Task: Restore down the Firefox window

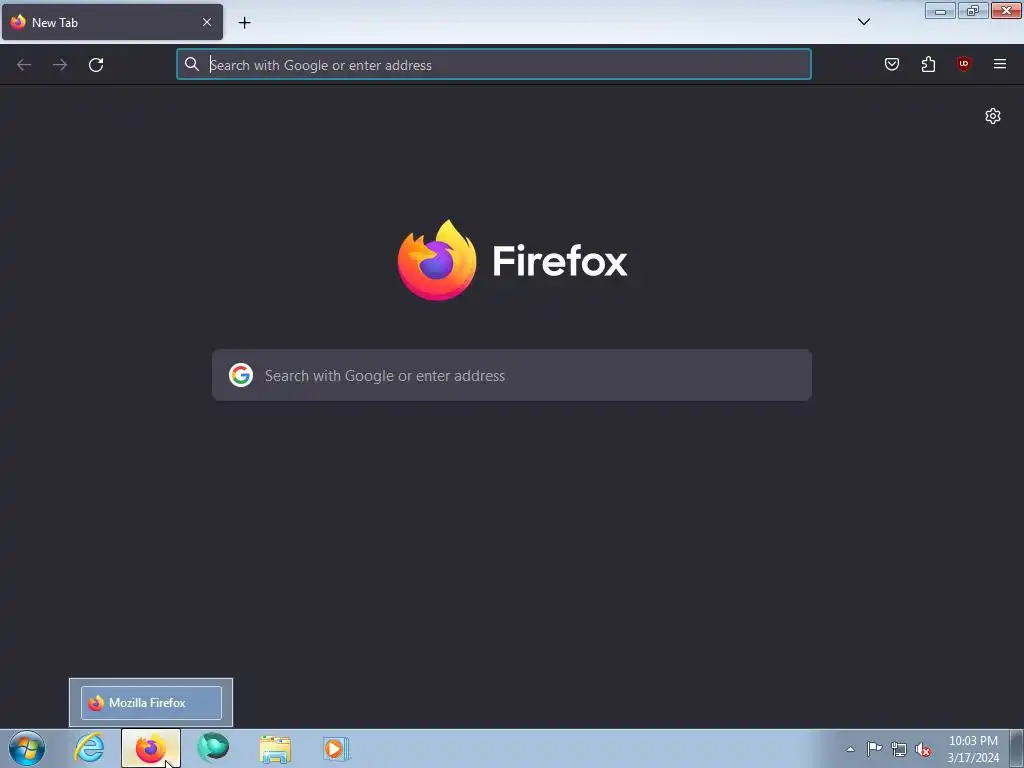Action: click(x=973, y=11)
